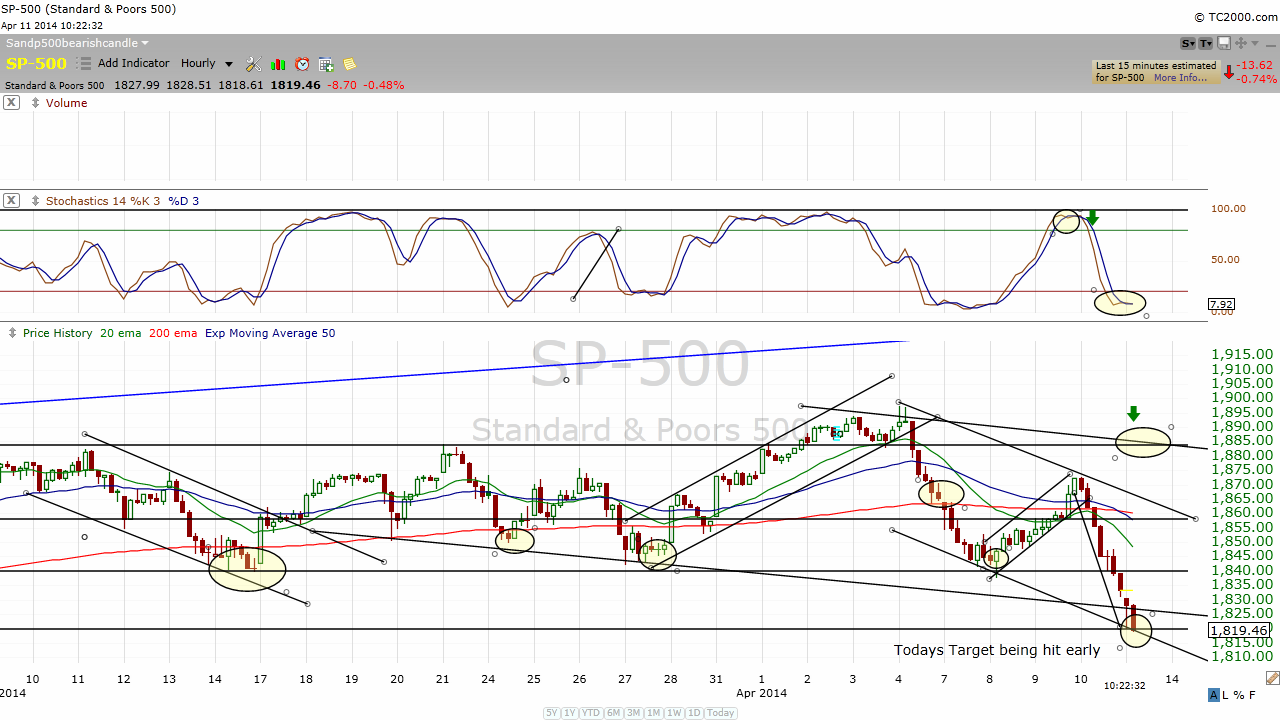Open the yellow sticky note icon

[350, 64]
